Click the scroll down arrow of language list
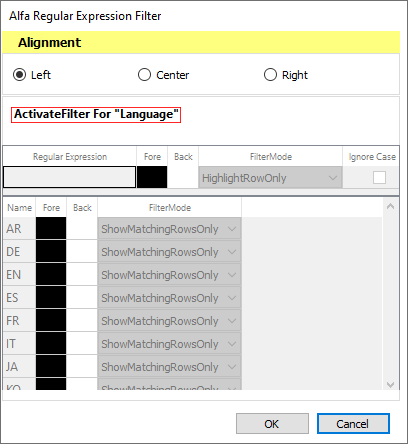This screenshot has height=444, width=408. (390, 384)
